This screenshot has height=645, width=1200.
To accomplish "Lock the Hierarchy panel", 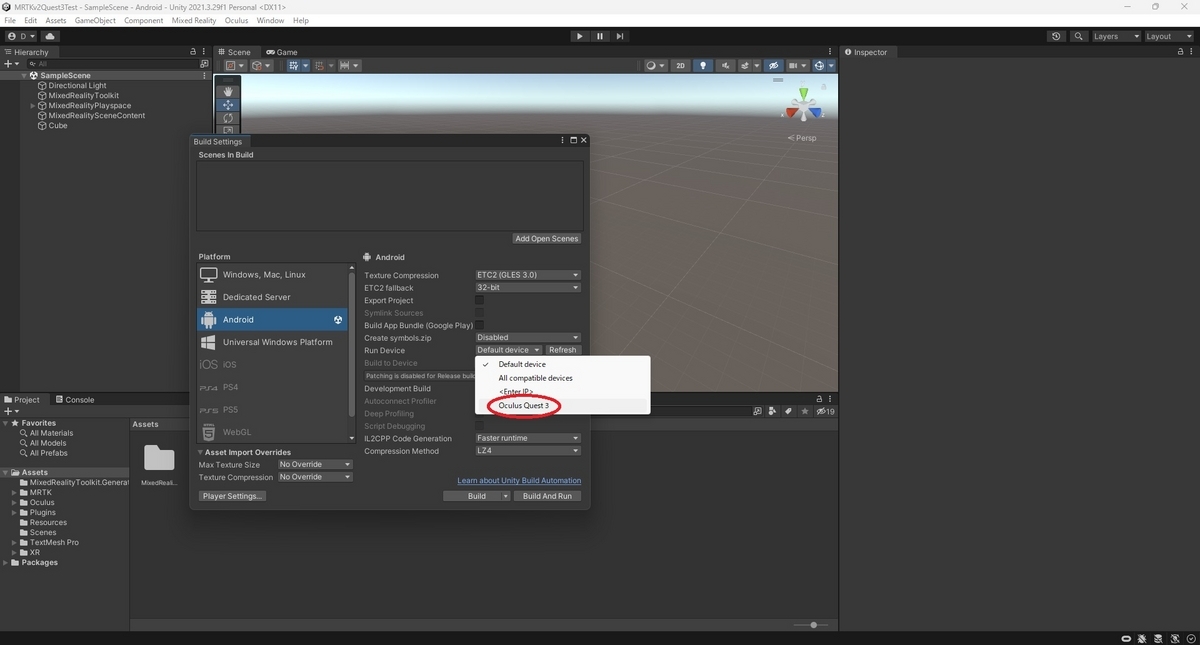I will (193, 52).
